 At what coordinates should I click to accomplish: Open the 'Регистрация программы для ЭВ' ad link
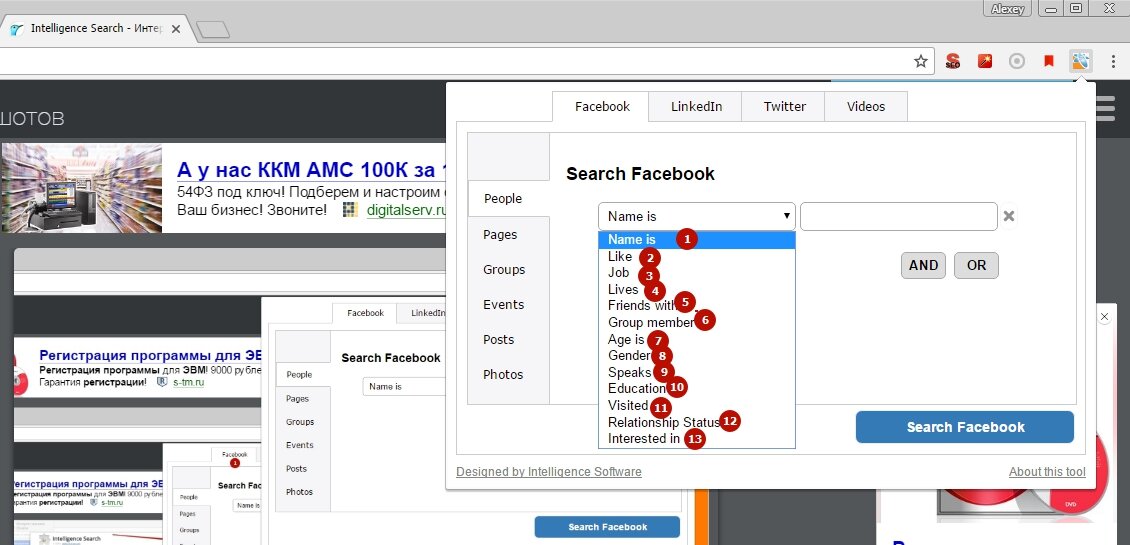pyautogui.click(x=150, y=355)
